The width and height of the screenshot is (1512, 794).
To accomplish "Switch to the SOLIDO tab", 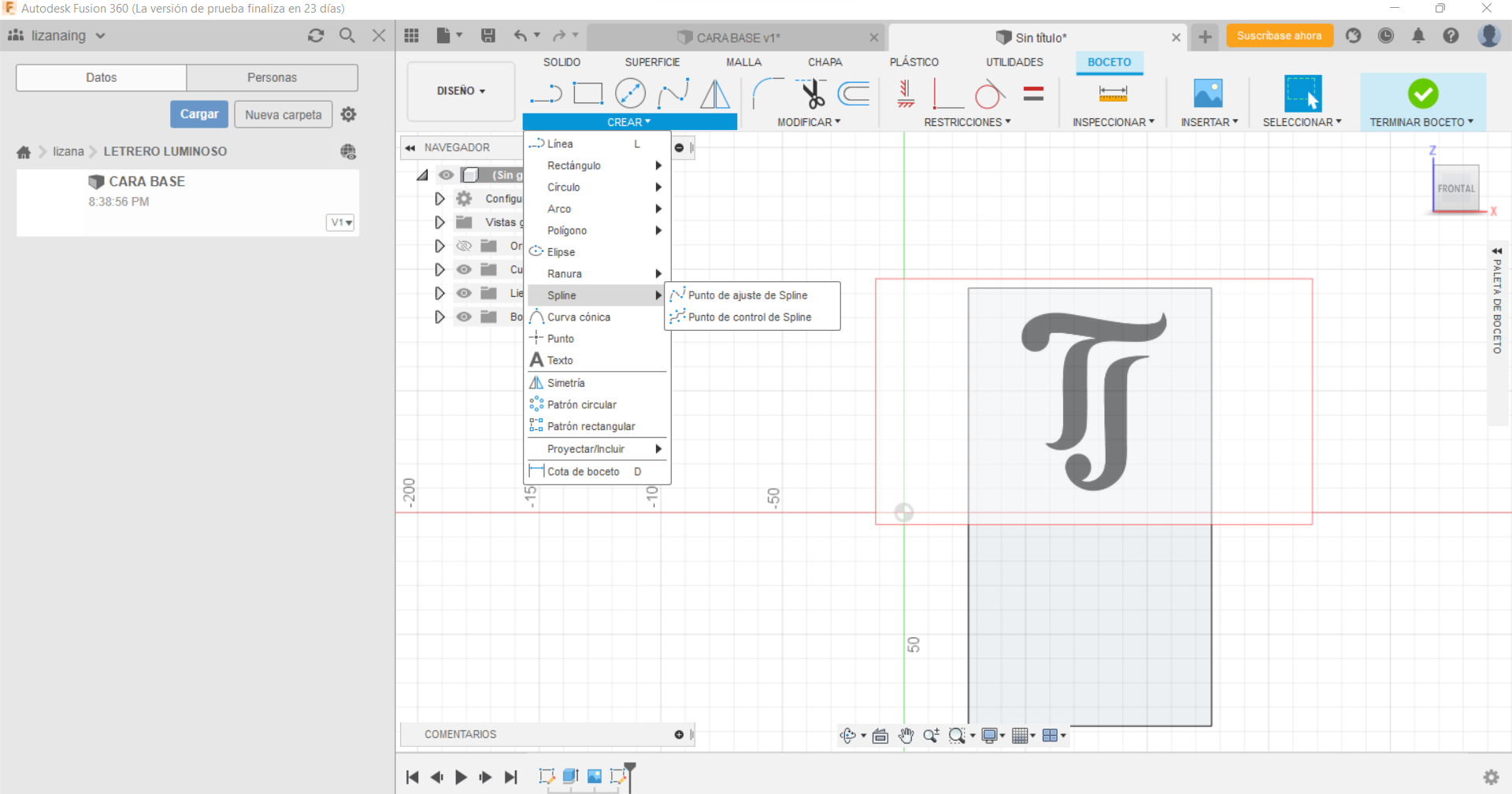I will (x=561, y=62).
